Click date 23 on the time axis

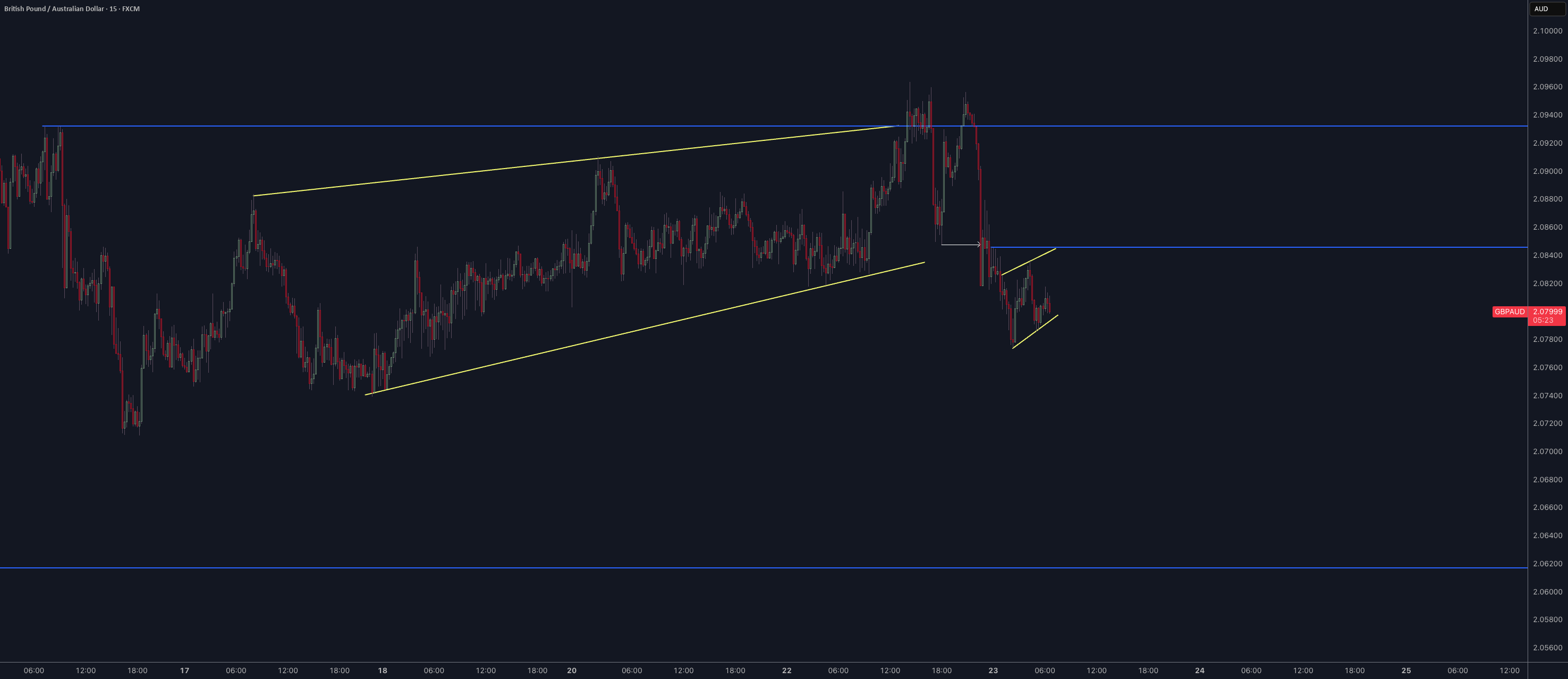(x=993, y=670)
